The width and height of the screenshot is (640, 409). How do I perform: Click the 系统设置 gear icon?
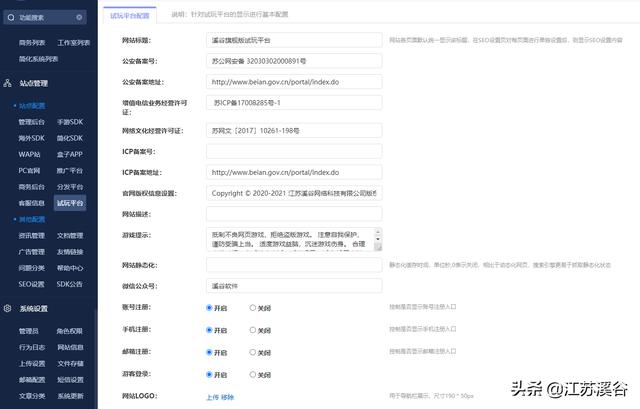9,309
